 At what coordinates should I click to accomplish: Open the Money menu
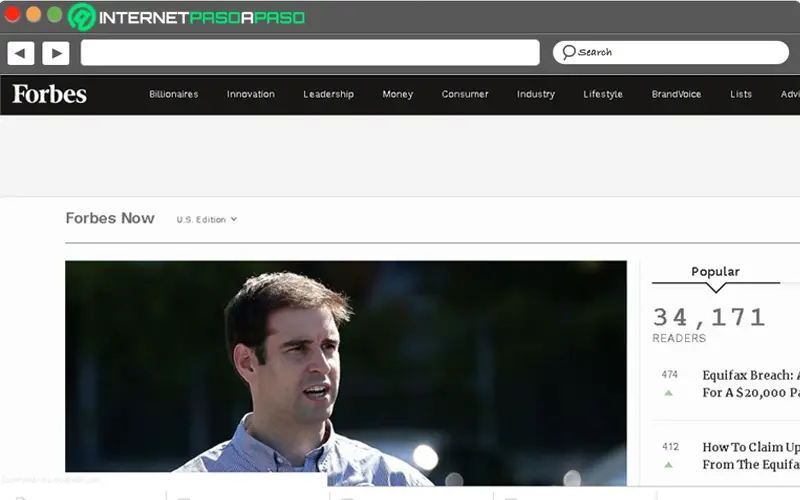397,94
